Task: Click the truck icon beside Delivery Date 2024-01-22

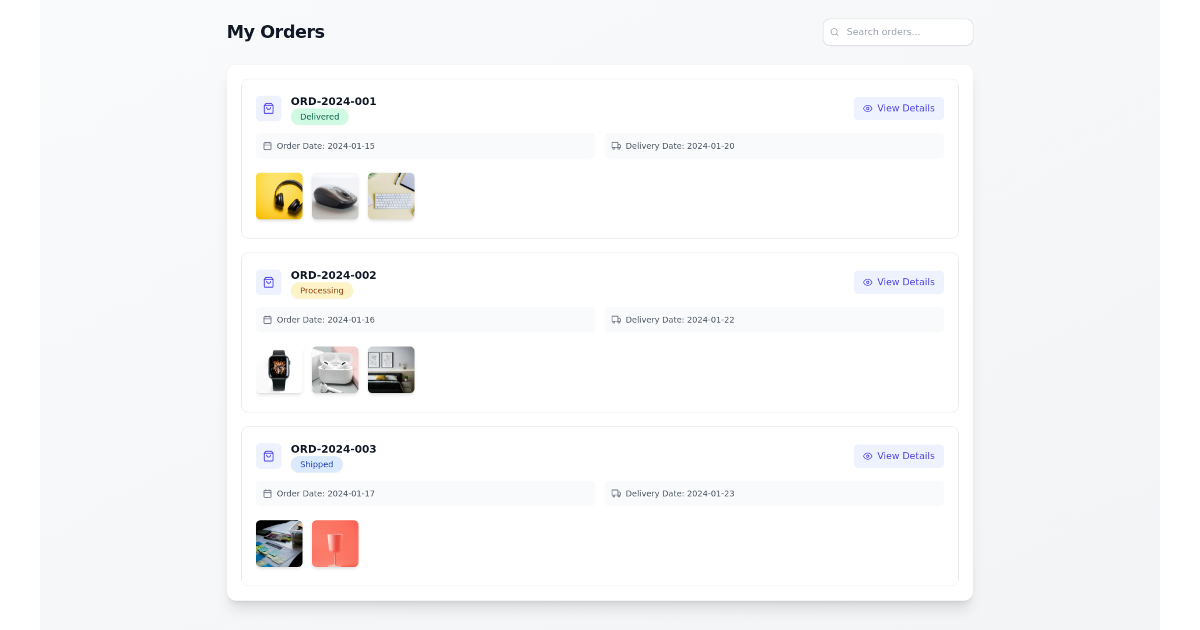Action: click(x=615, y=319)
